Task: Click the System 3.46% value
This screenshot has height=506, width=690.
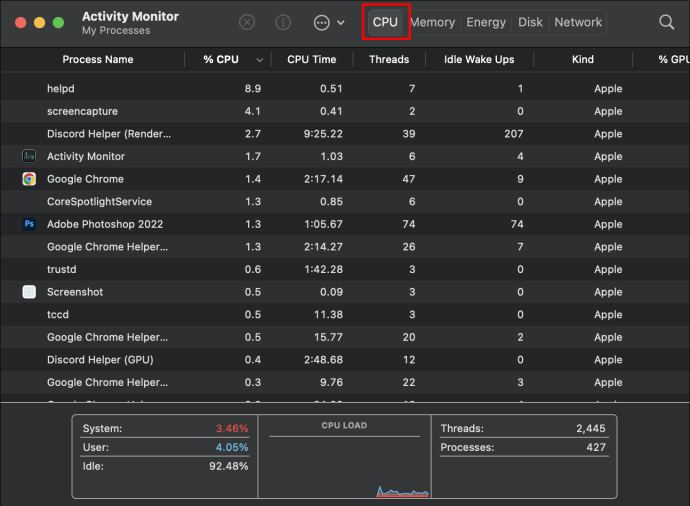Action: tap(232, 428)
